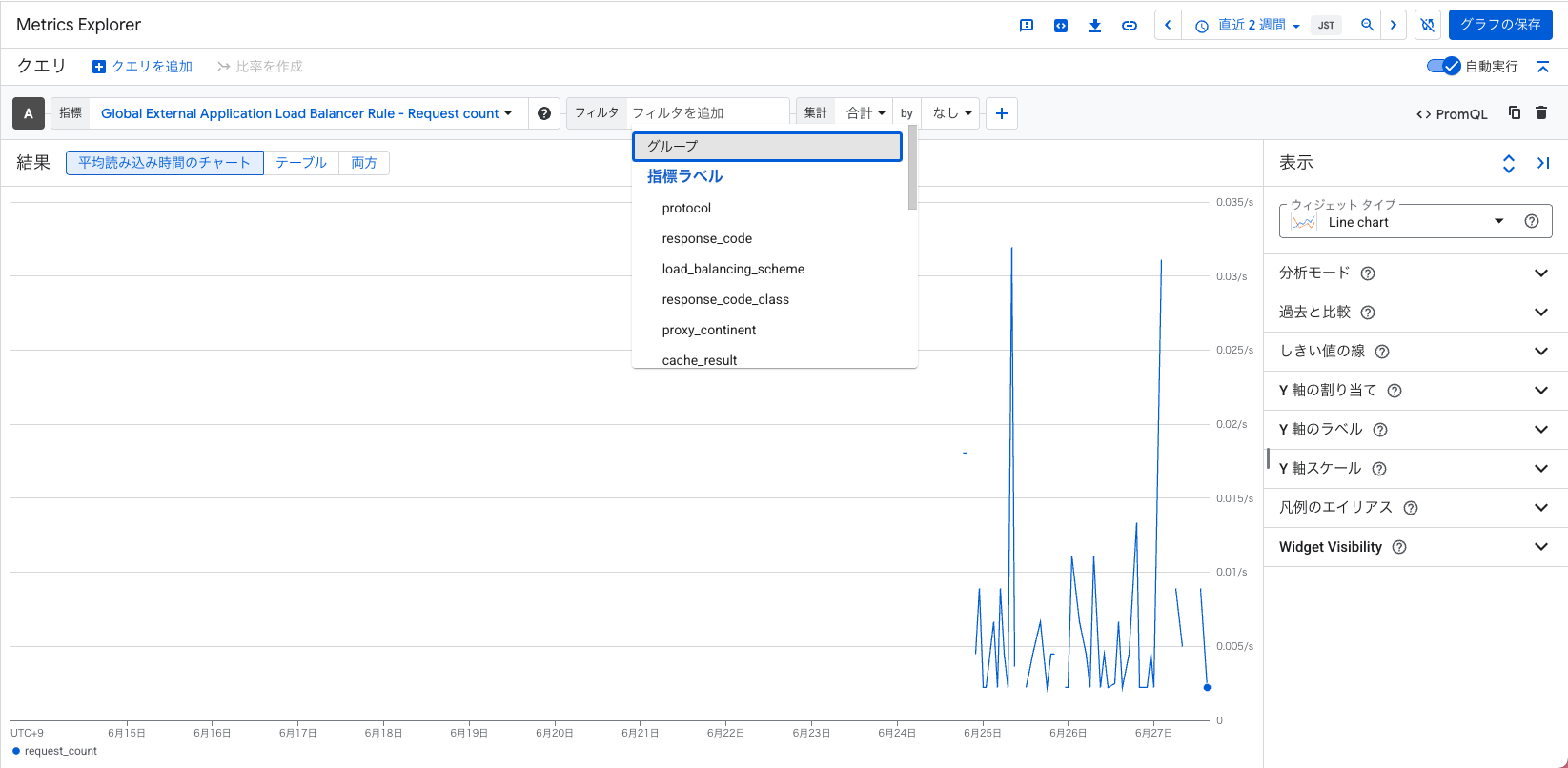1568x768 pixels.
Task: Go to the previous time range with the arrow
Action: pos(1168,25)
